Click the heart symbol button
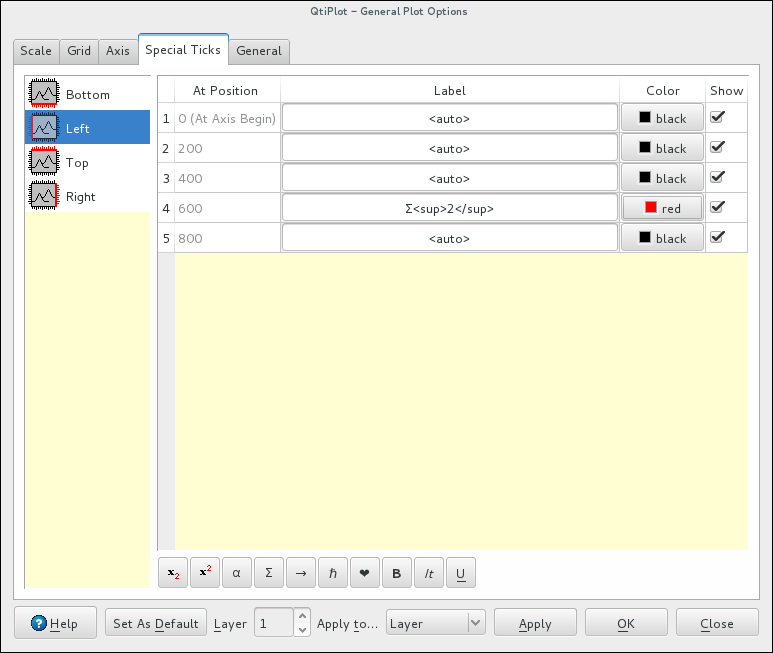This screenshot has height=653, width=773. click(x=365, y=573)
